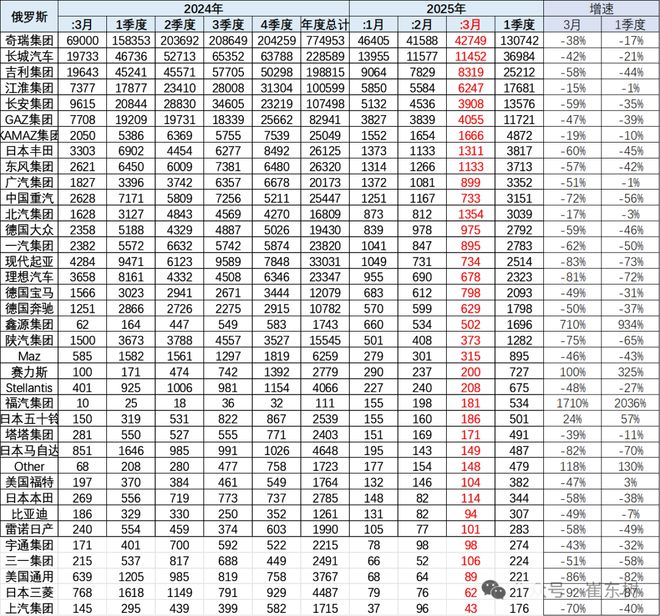Select the KAMAZ集团 row label
The width and height of the screenshot is (660, 616).
pos(29,136)
